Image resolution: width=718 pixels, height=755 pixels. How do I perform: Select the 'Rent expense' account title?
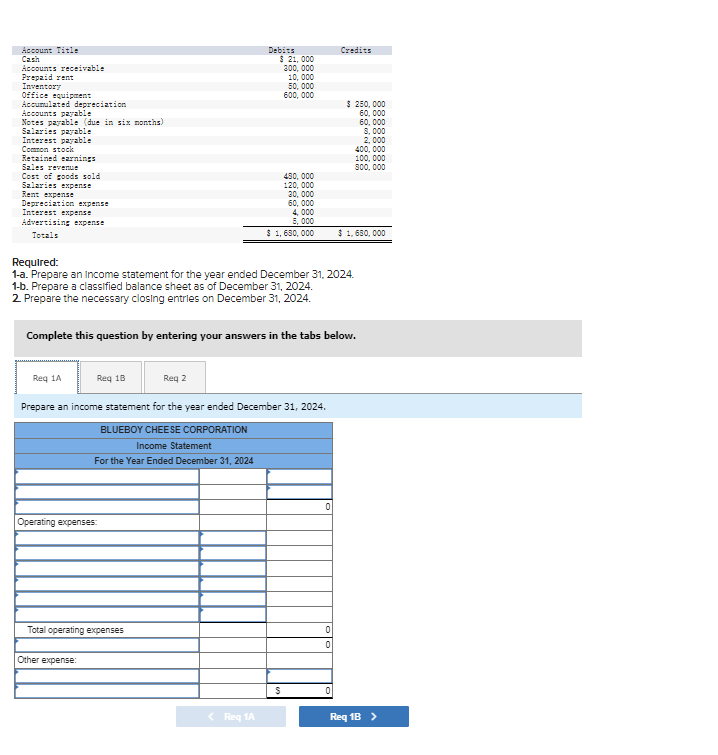[48, 195]
